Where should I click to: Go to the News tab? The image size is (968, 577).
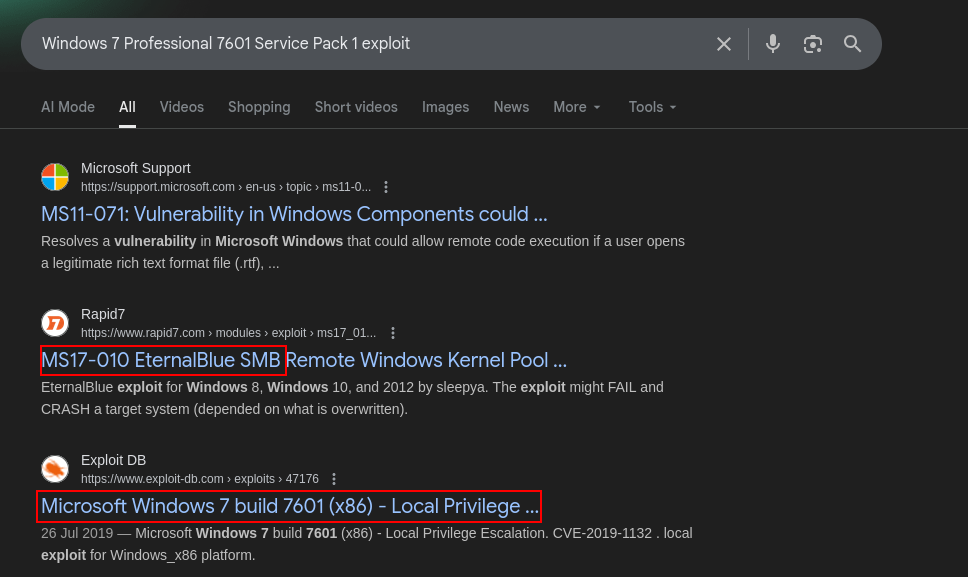click(511, 107)
